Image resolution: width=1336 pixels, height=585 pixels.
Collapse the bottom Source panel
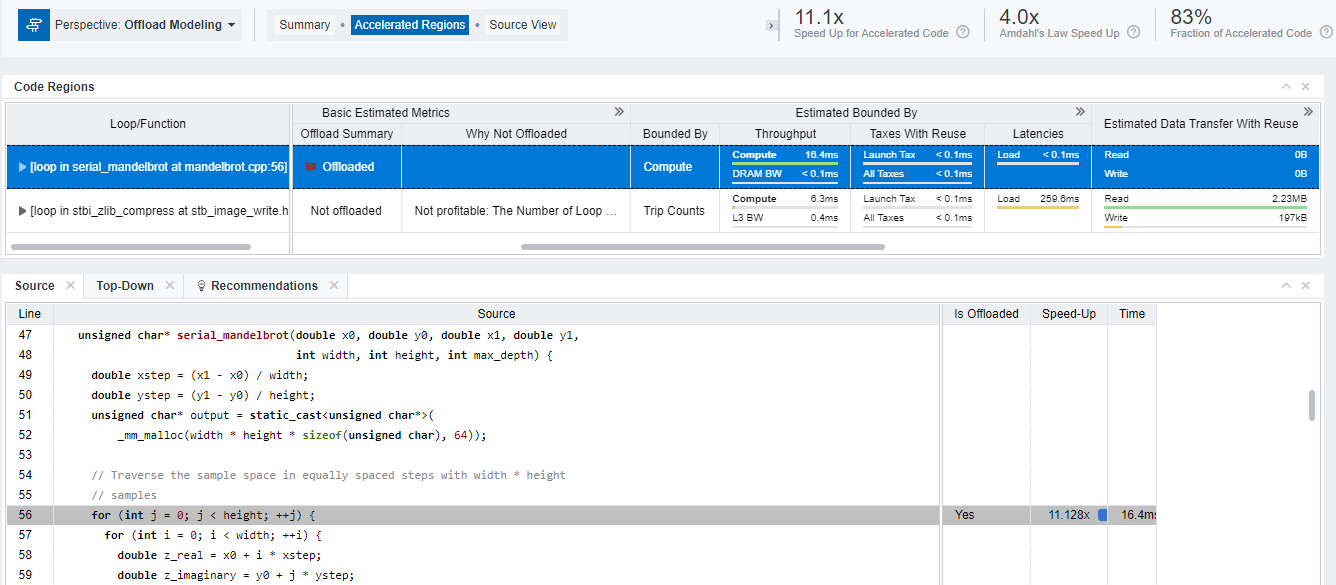(x=1286, y=286)
